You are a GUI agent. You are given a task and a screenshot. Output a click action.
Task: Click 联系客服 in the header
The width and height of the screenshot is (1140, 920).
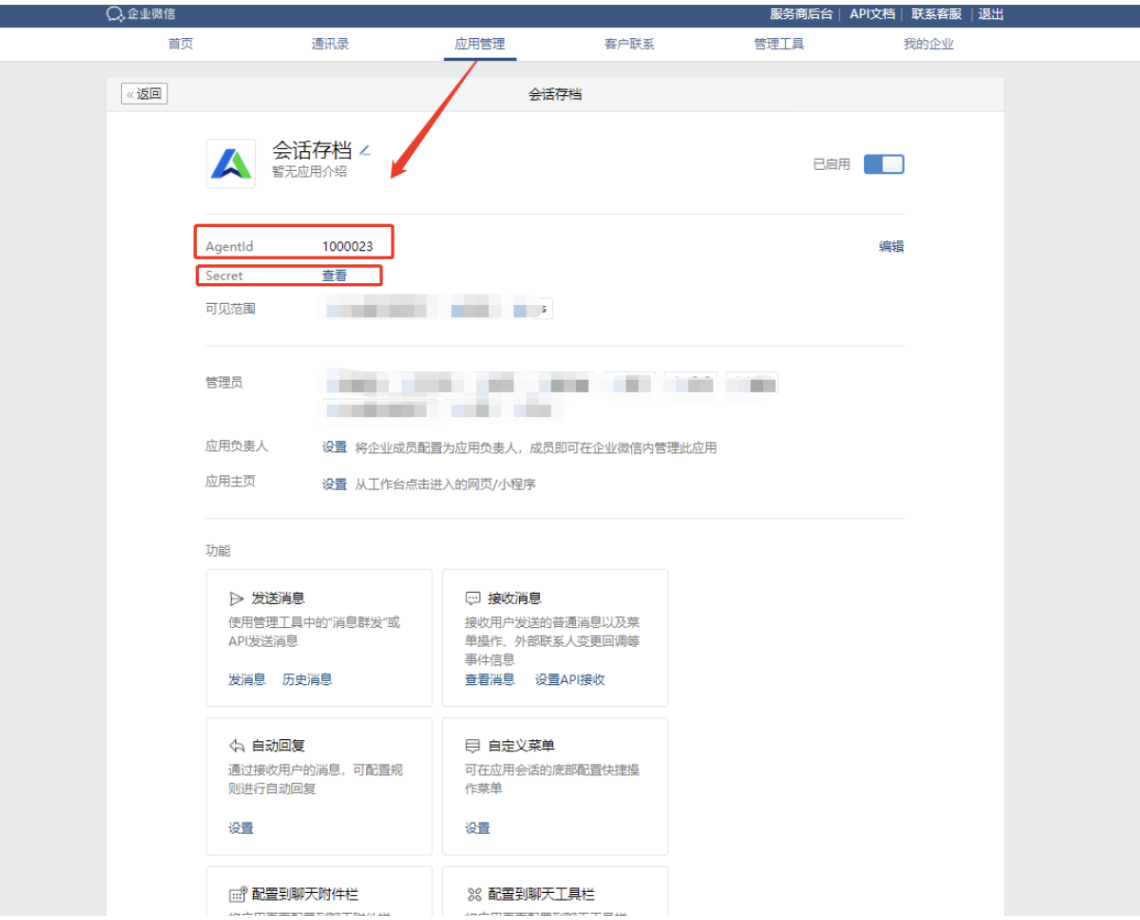[936, 14]
